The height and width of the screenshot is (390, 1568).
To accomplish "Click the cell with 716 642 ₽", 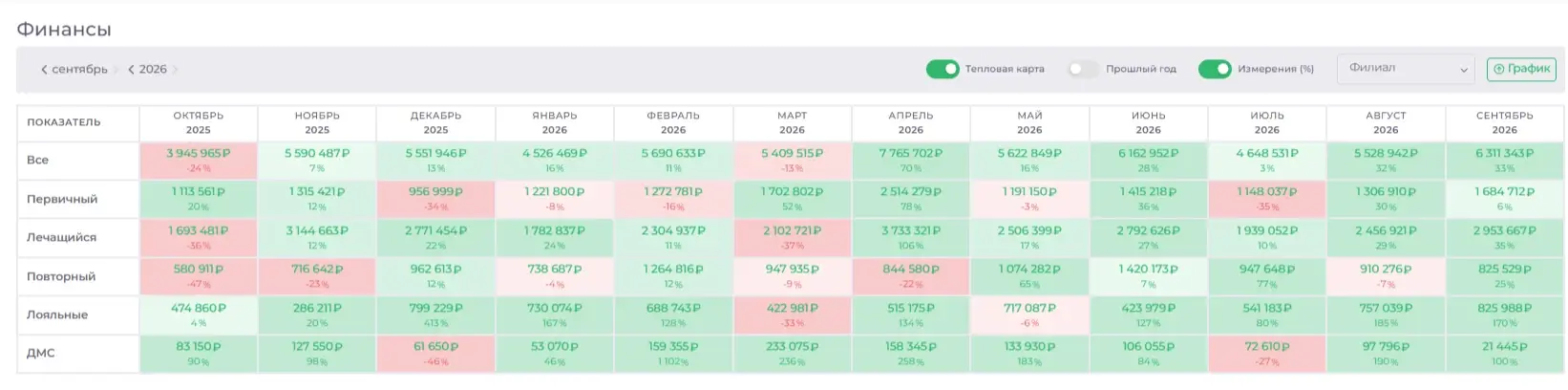I will click(x=317, y=276).
